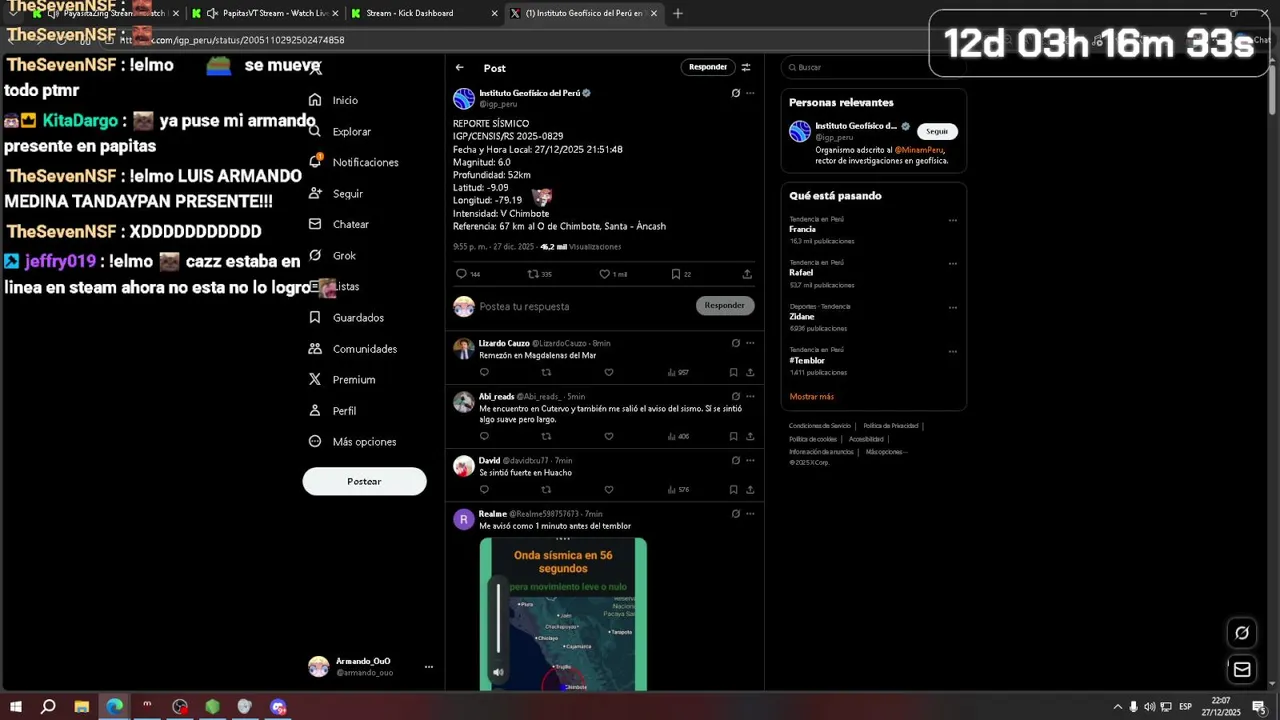Open account menu dots beside Armando_OuO
The height and width of the screenshot is (720, 1280).
tap(428, 667)
